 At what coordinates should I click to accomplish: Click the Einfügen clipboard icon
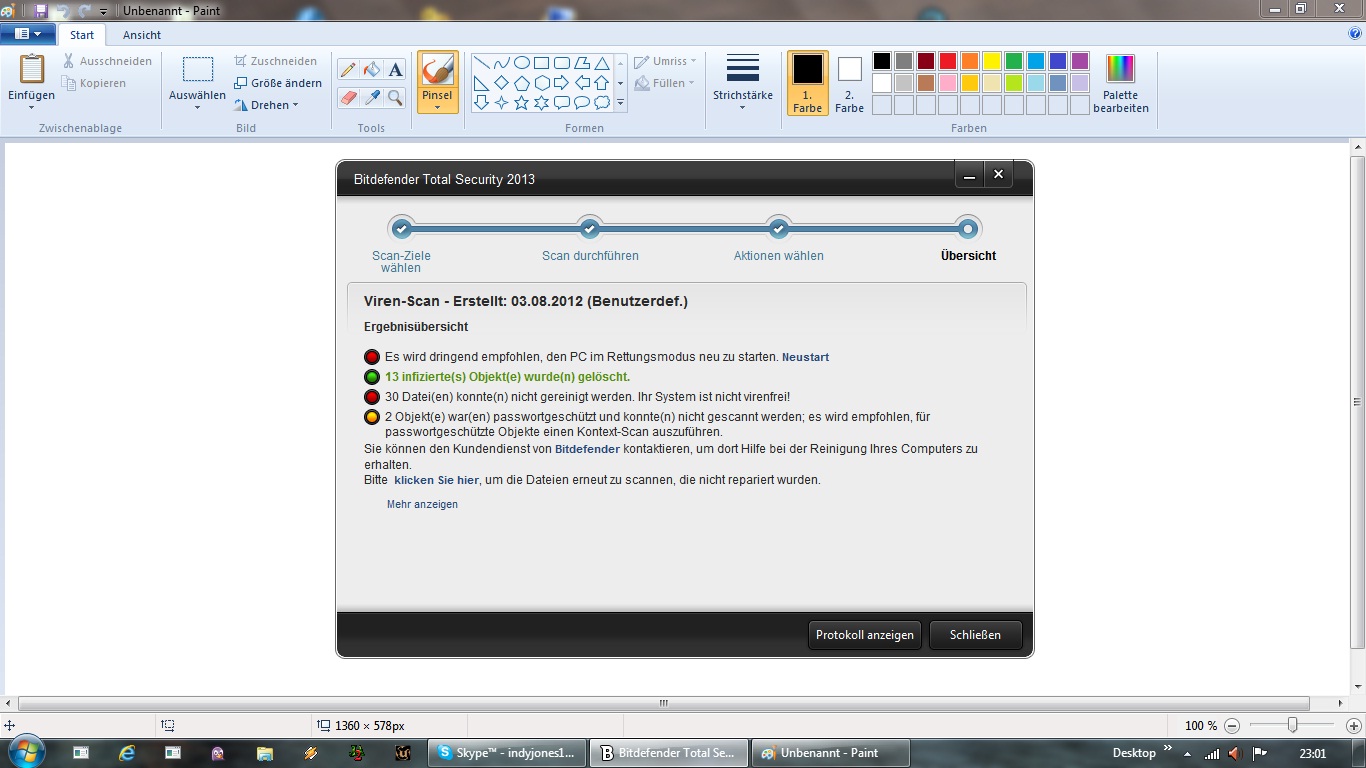point(32,69)
